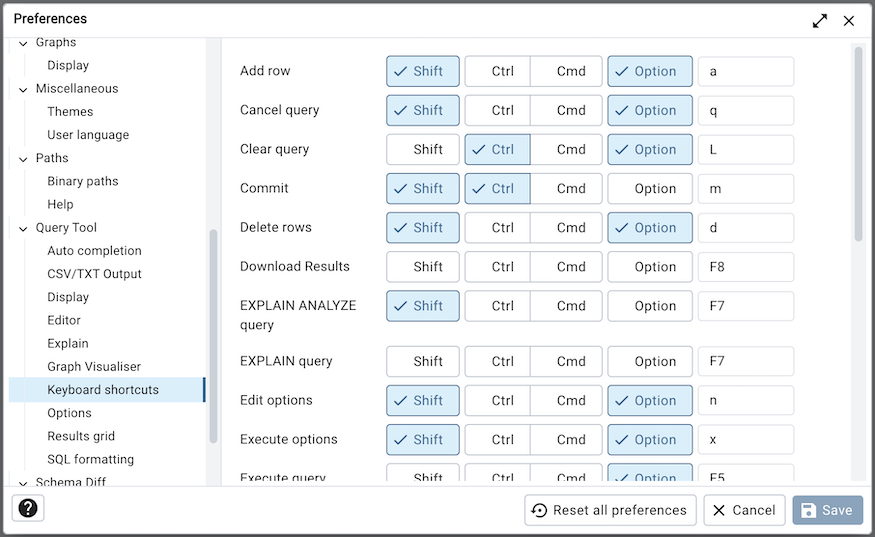Edit the Edit options key field 'n'
The image size is (875, 537).
(x=746, y=401)
